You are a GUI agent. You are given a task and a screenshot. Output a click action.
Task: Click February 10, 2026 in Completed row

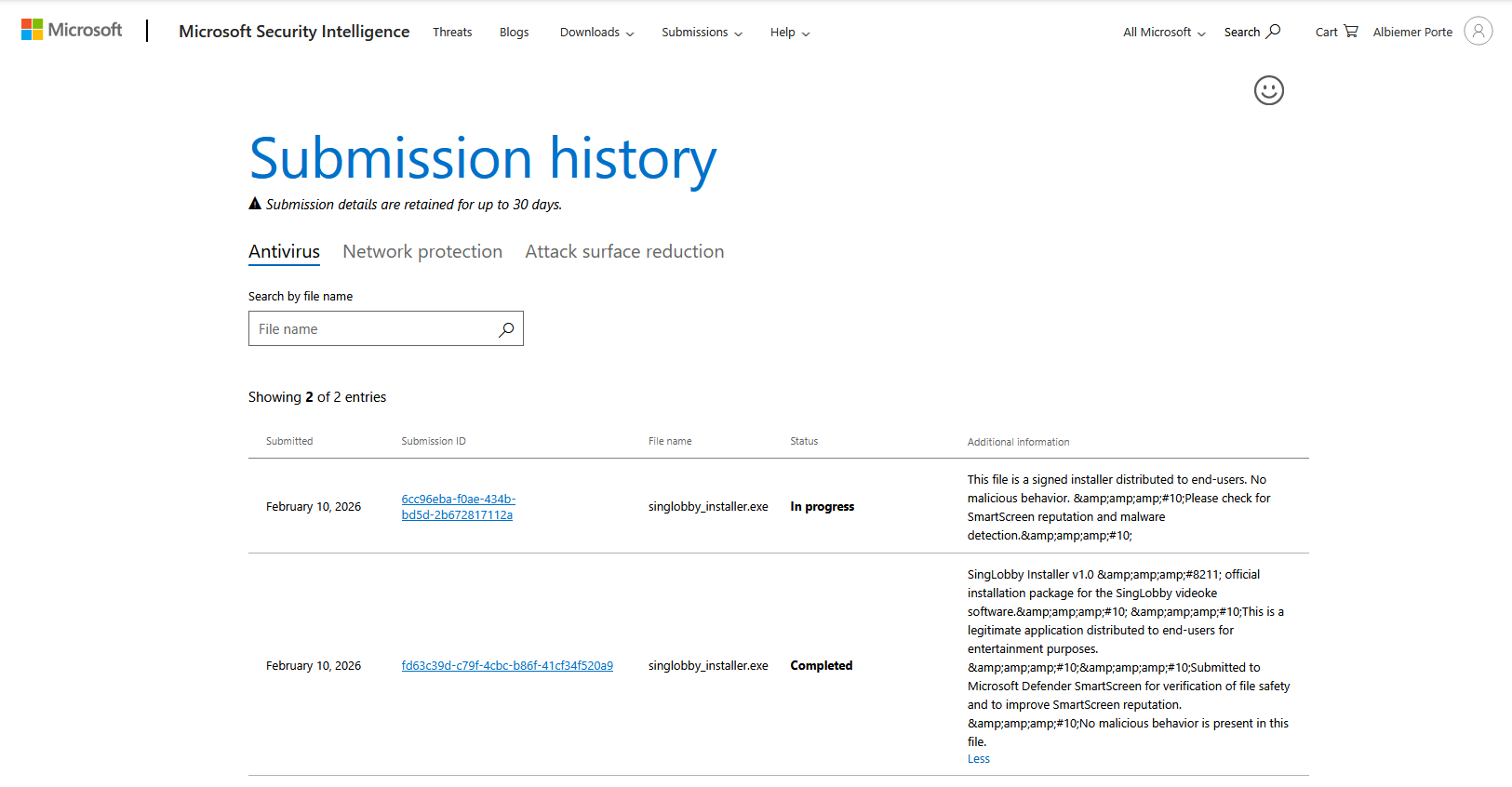coord(314,666)
